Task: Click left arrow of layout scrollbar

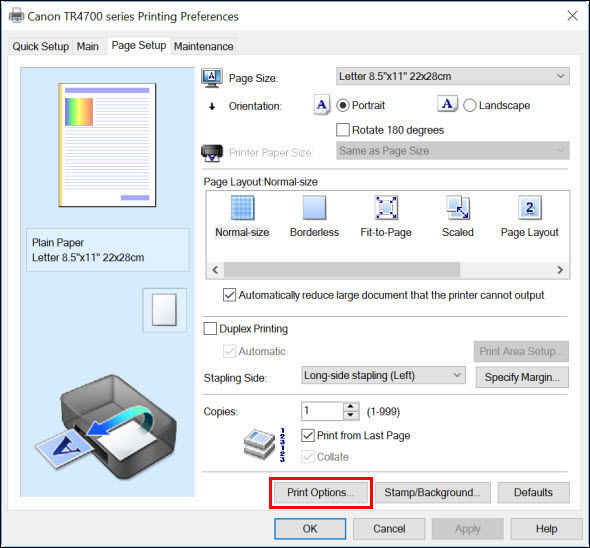Action: point(215,270)
